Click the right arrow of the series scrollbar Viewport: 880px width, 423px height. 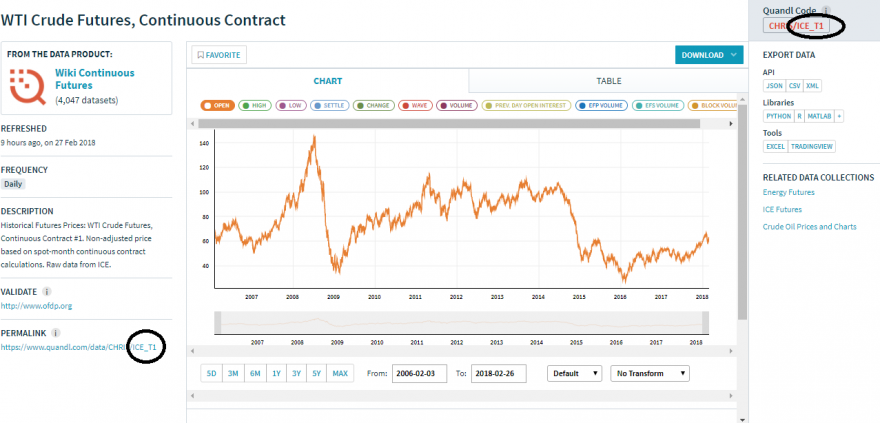[730, 123]
